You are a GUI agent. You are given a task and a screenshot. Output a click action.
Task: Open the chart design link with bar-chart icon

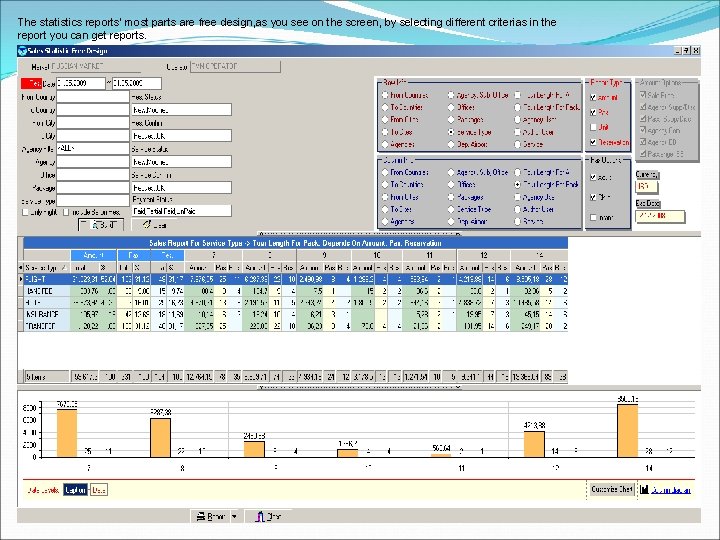click(x=665, y=490)
